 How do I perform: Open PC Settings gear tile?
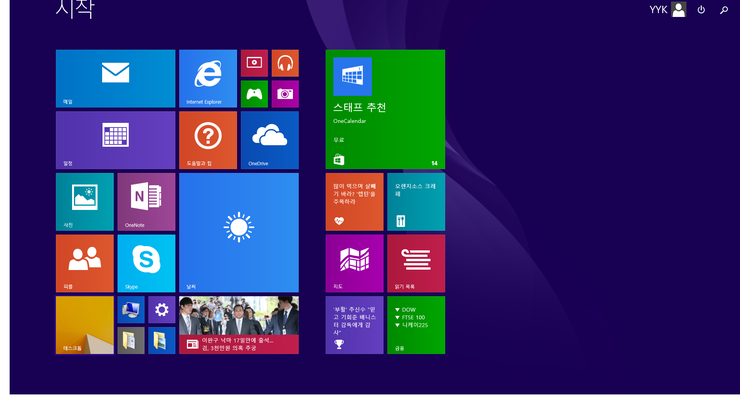point(162,310)
